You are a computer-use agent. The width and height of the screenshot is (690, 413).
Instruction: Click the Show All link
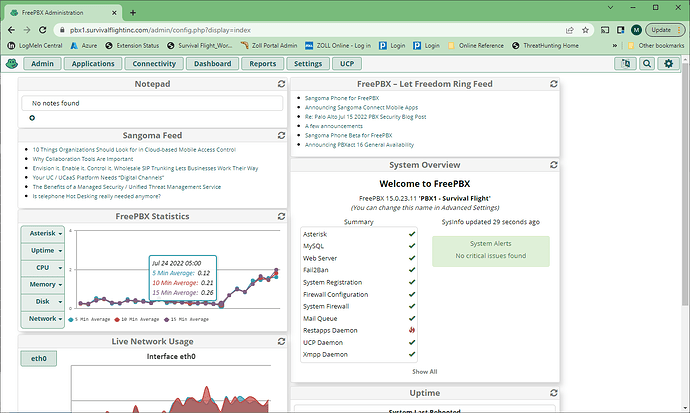(425, 372)
